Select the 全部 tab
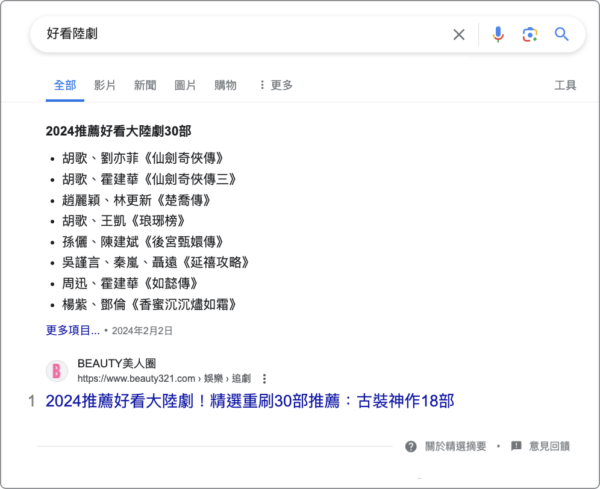This screenshot has width=600, height=489. pyautogui.click(x=65, y=85)
